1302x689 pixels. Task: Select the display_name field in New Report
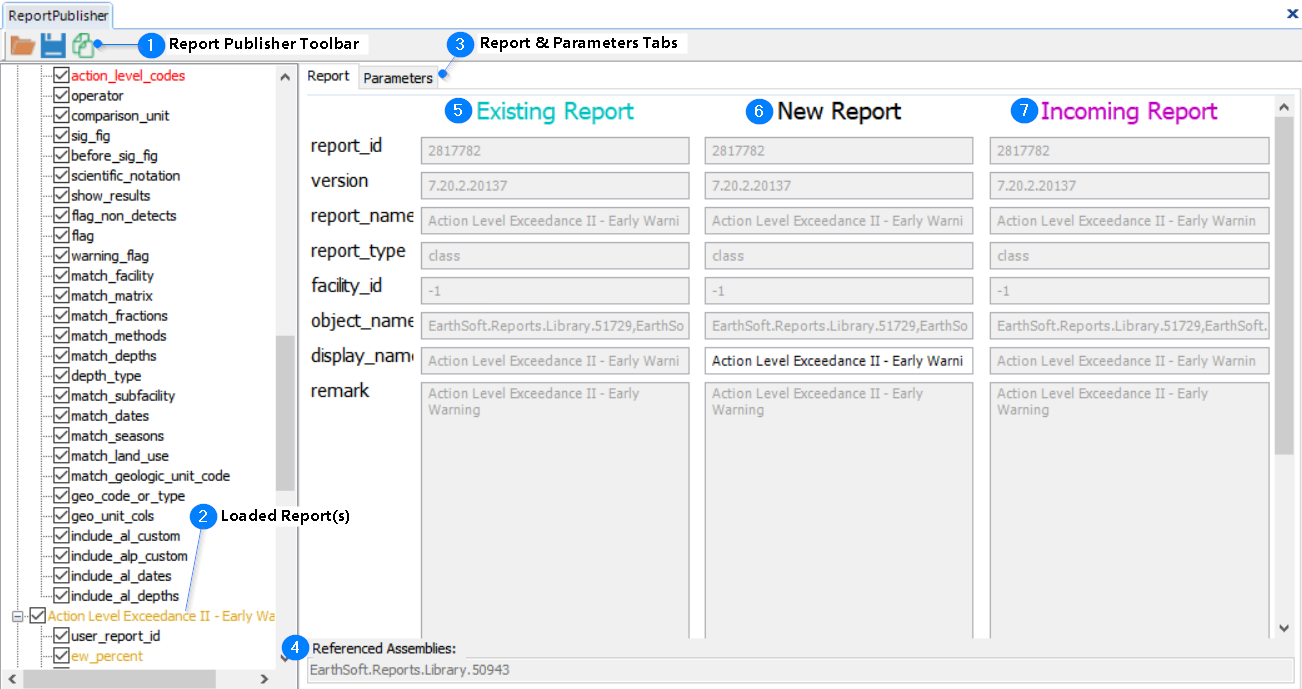pos(838,360)
